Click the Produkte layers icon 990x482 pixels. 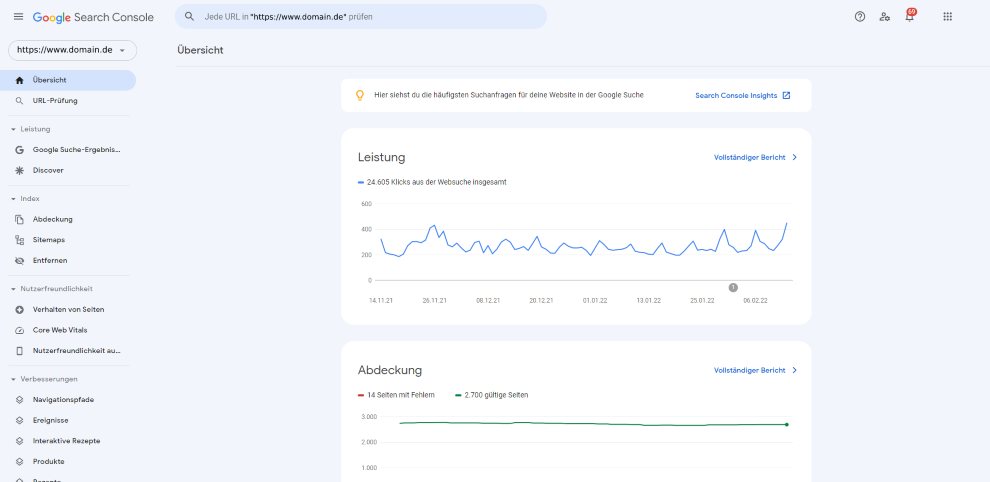click(20, 461)
